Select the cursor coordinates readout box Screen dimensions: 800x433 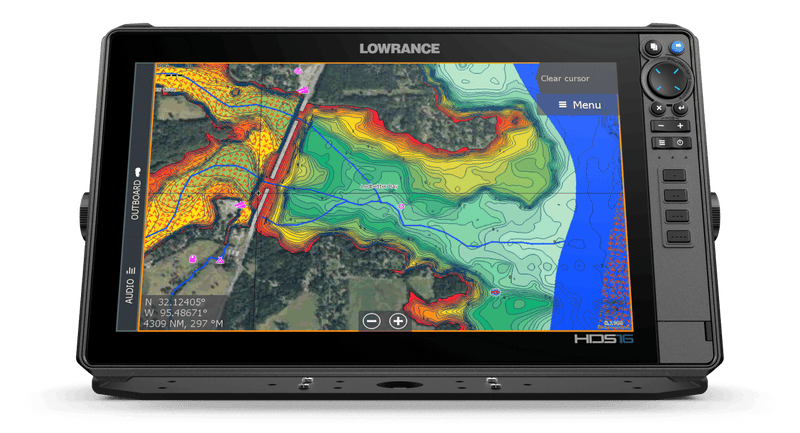click(x=184, y=313)
